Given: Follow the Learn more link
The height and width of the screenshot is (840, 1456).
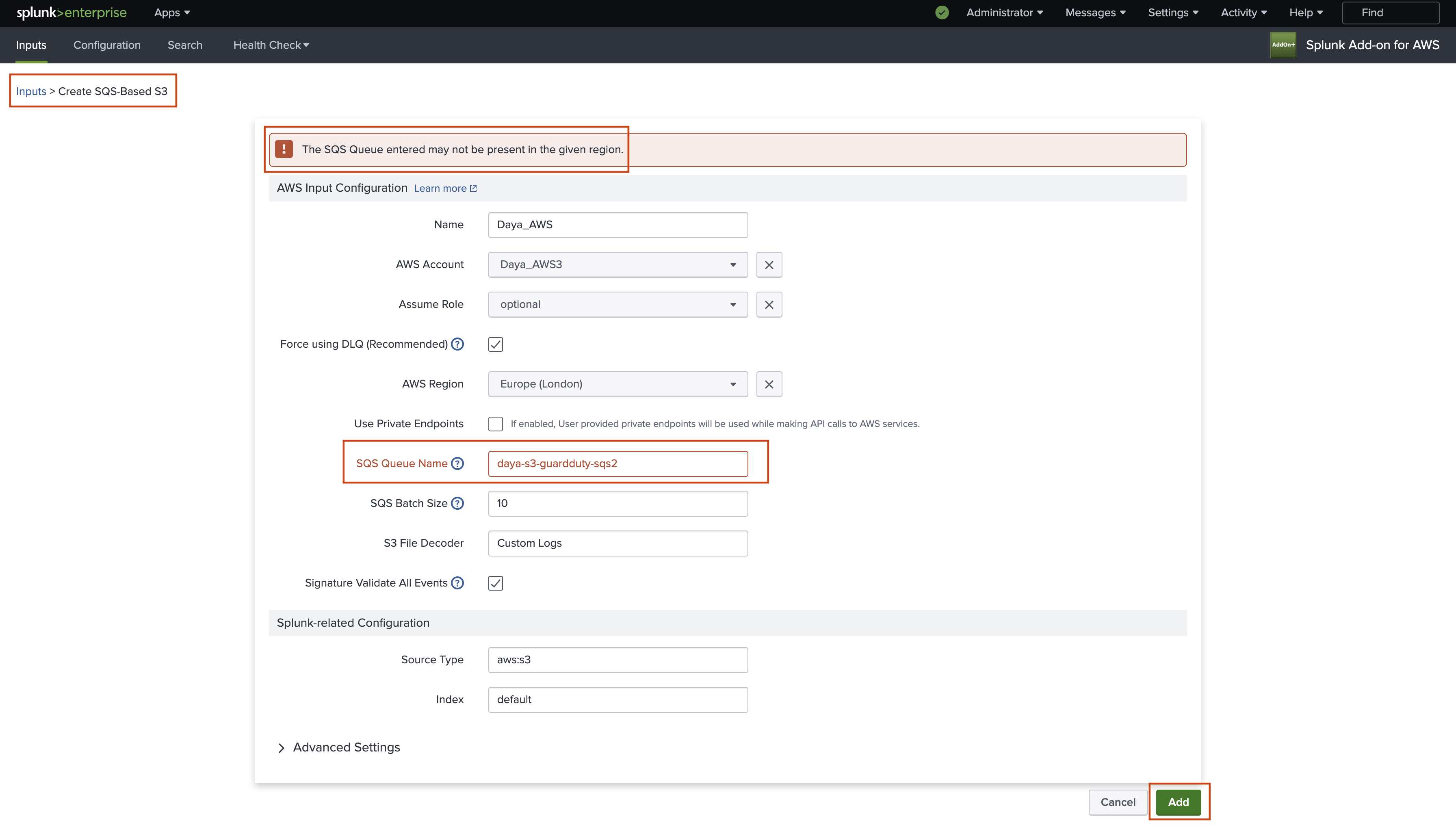Looking at the screenshot, I should pyautogui.click(x=445, y=188).
